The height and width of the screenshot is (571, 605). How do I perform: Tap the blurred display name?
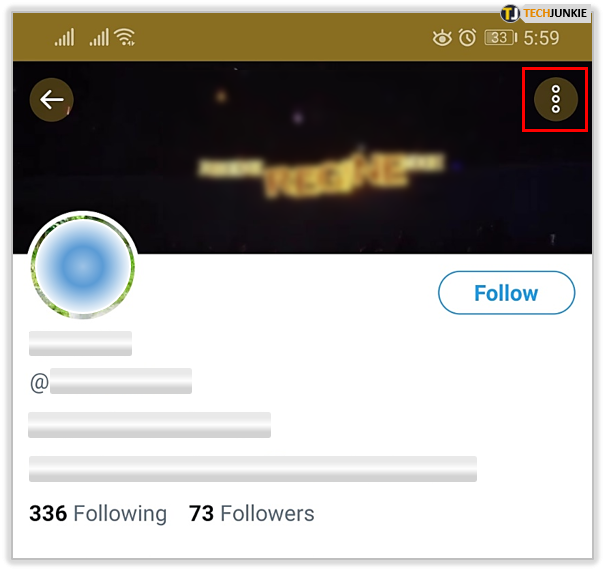(x=80, y=343)
